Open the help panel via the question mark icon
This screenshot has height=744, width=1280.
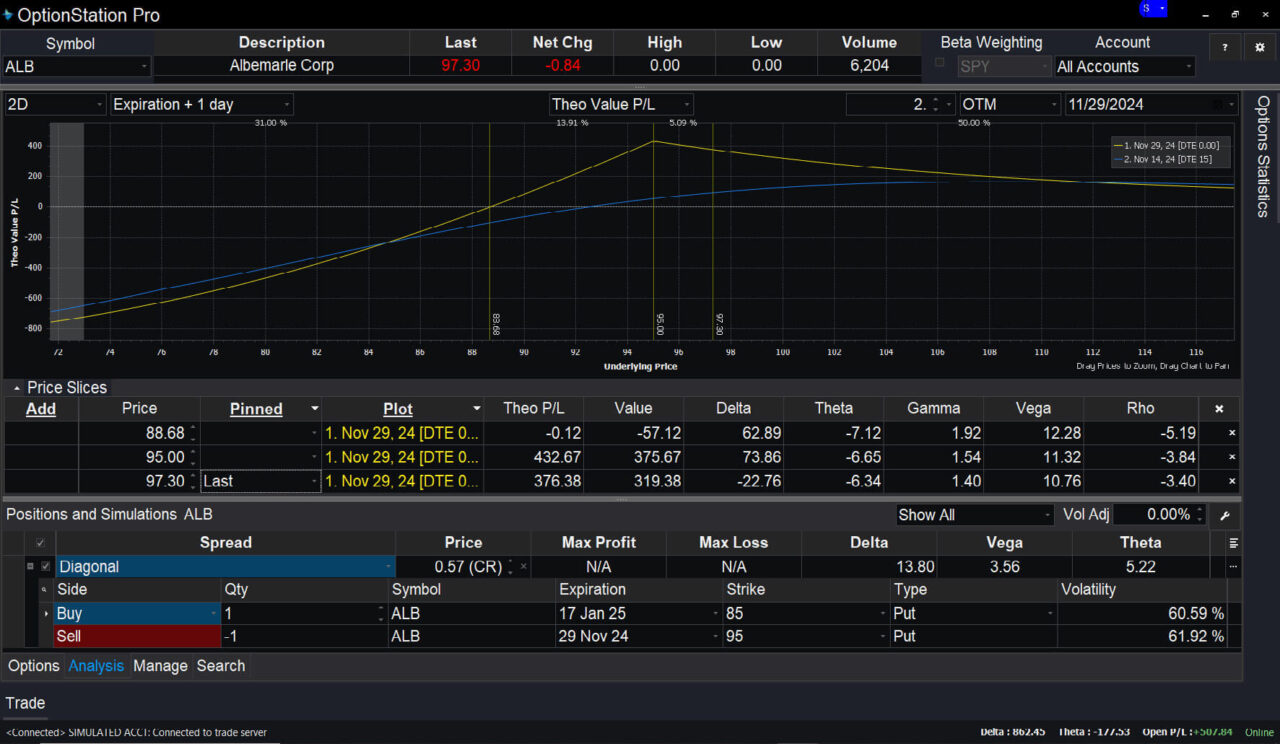point(1225,46)
